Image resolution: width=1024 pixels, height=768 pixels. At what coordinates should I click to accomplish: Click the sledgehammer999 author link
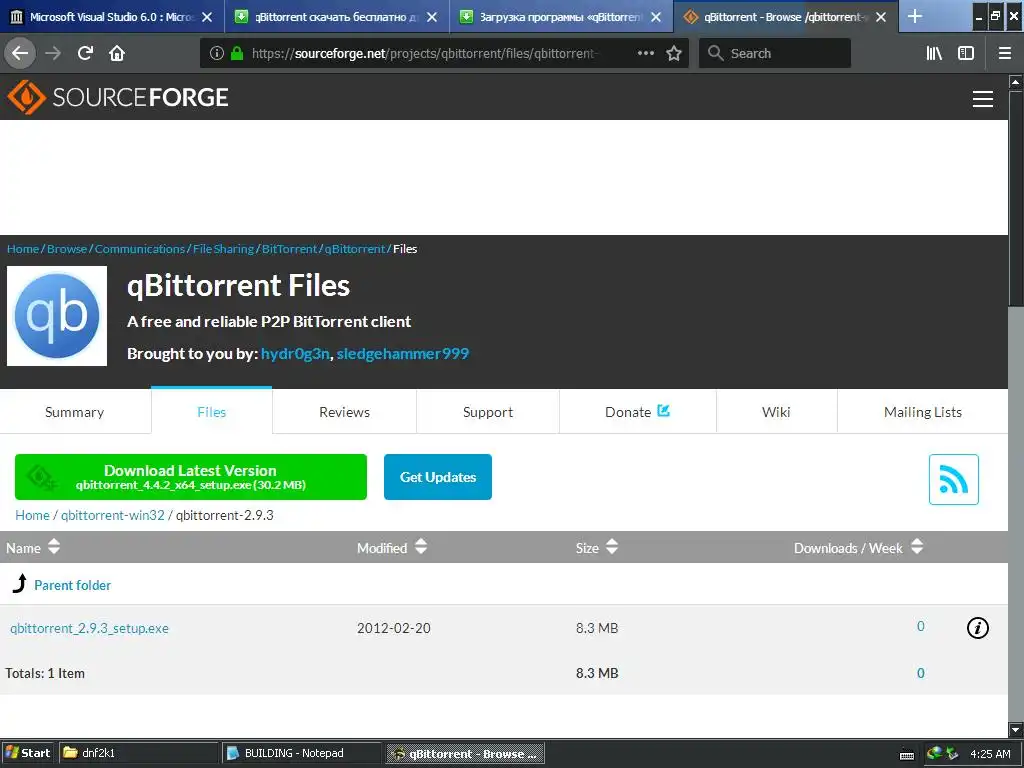pos(403,353)
